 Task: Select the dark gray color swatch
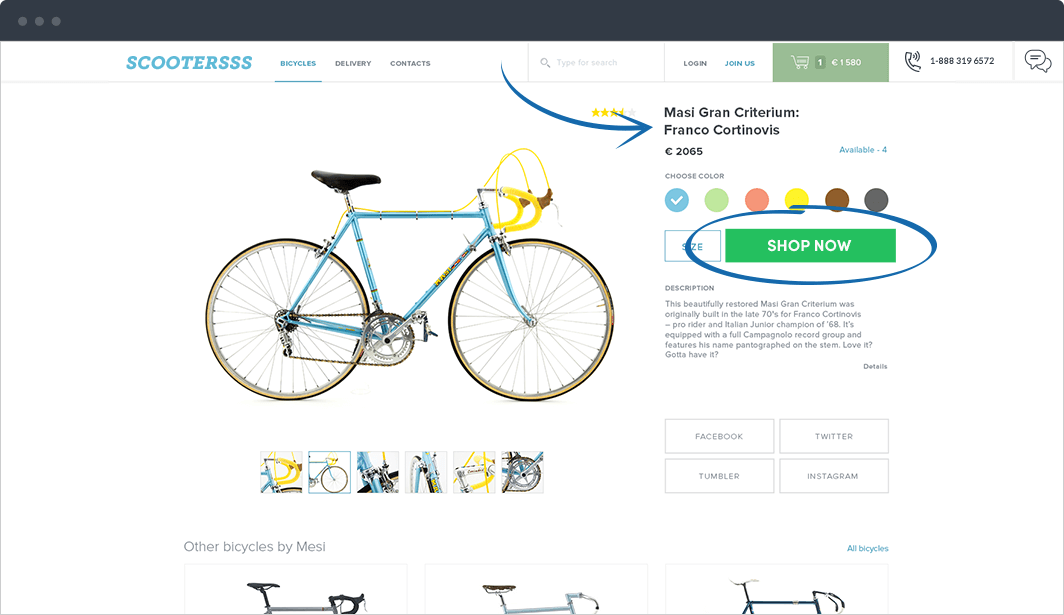876,200
